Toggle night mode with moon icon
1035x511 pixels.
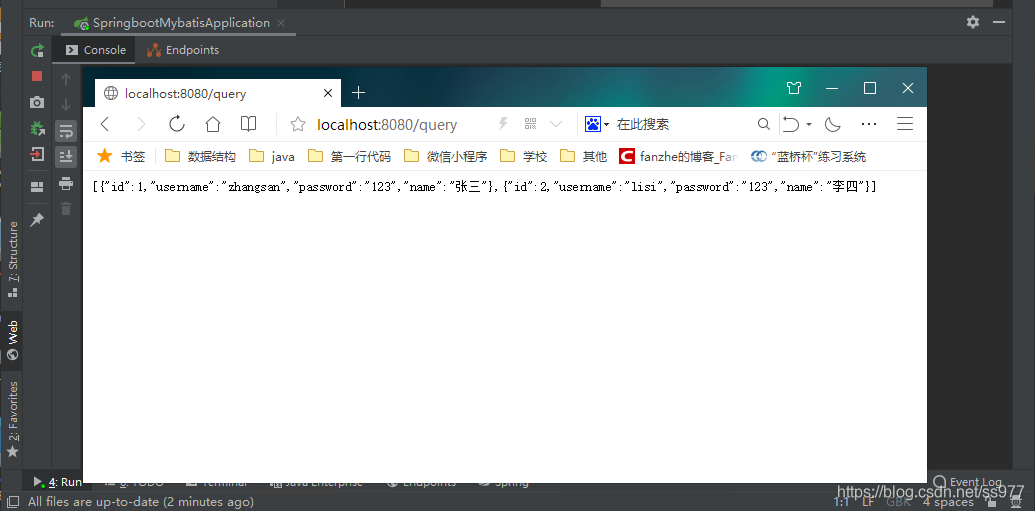[x=832, y=124]
